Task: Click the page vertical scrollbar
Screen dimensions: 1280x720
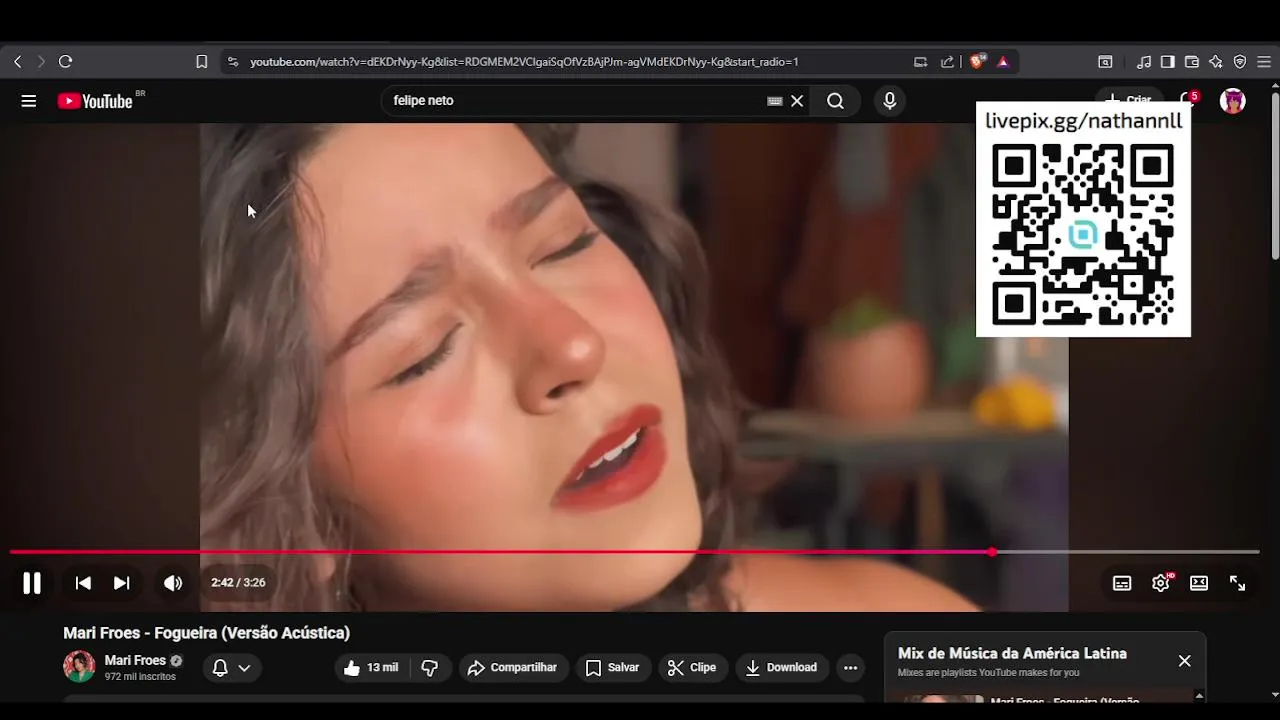Action: (1275, 175)
